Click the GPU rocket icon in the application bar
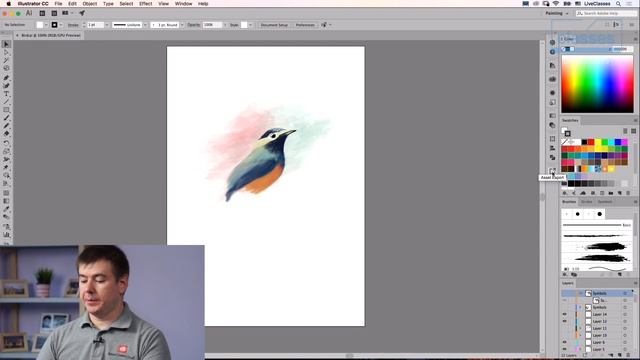This screenshot has width=640, height=360. click(82, 13)
